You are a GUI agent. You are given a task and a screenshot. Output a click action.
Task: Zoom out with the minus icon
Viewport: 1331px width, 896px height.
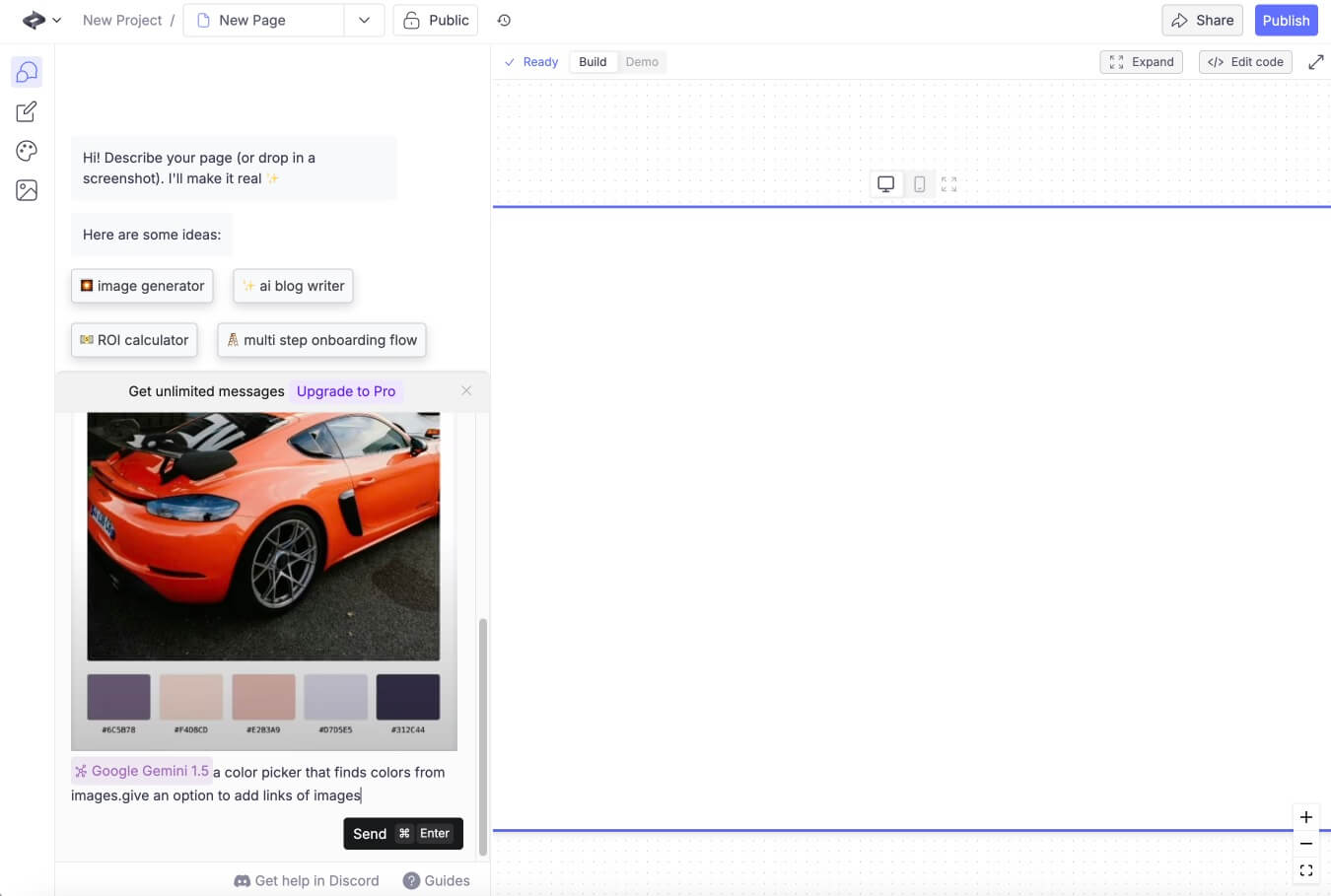pyautogui.click(x=1305, y=844)
